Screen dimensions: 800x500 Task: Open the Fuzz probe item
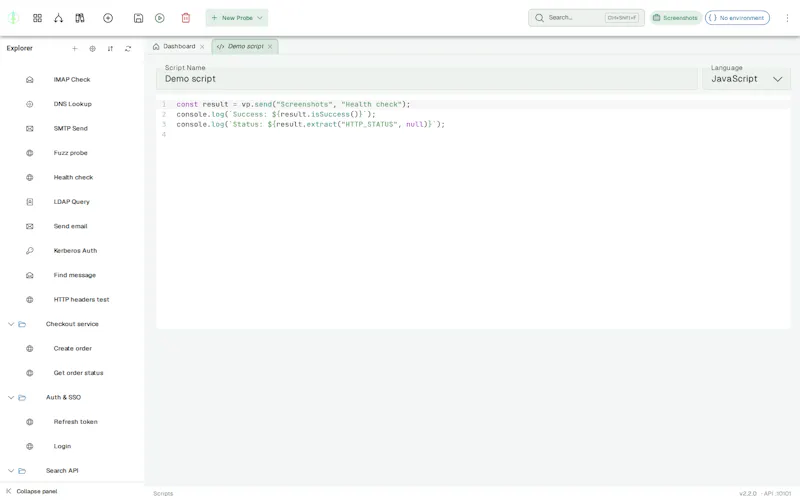[70, 153]
